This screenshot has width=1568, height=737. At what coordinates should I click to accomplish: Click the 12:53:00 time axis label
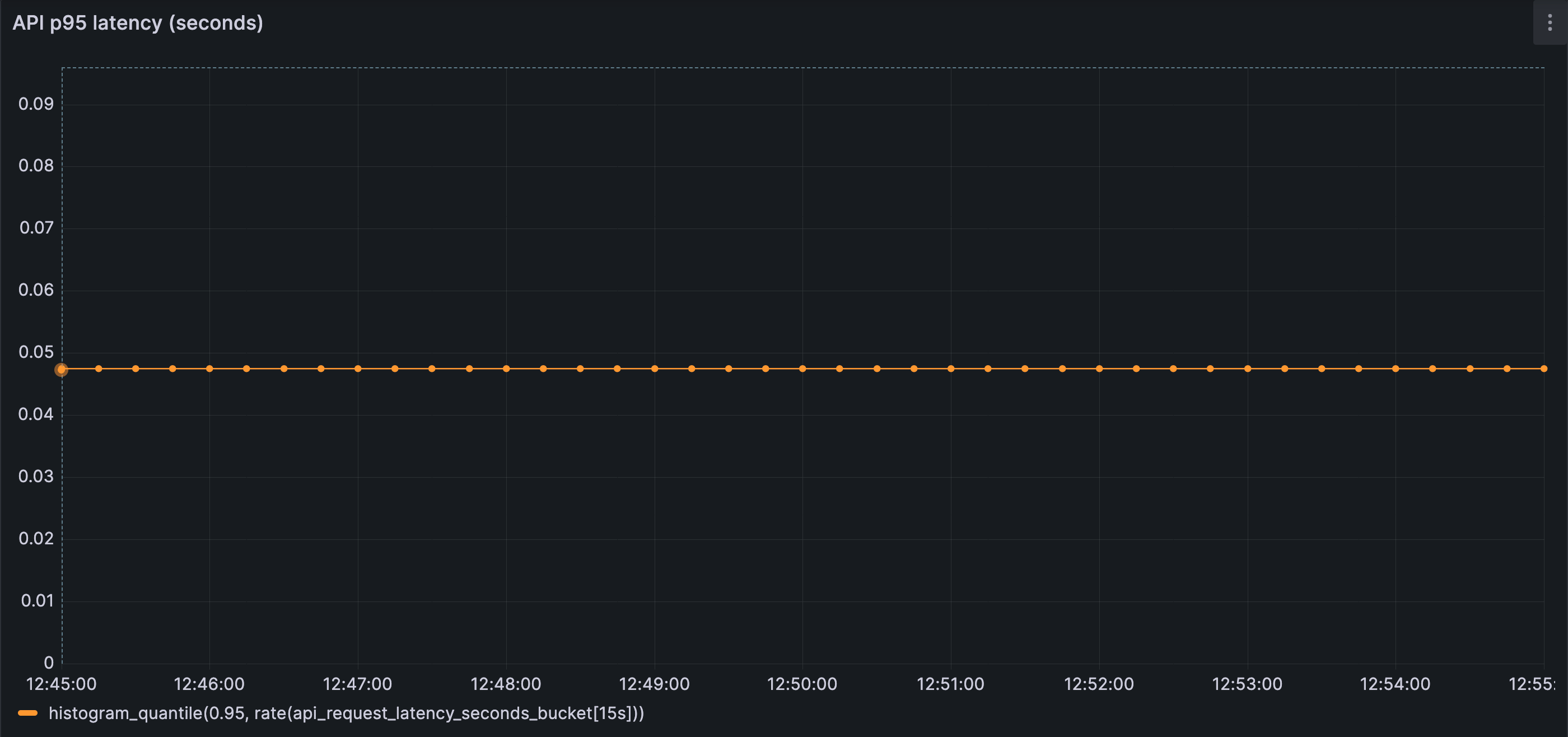coord(1248,684)
